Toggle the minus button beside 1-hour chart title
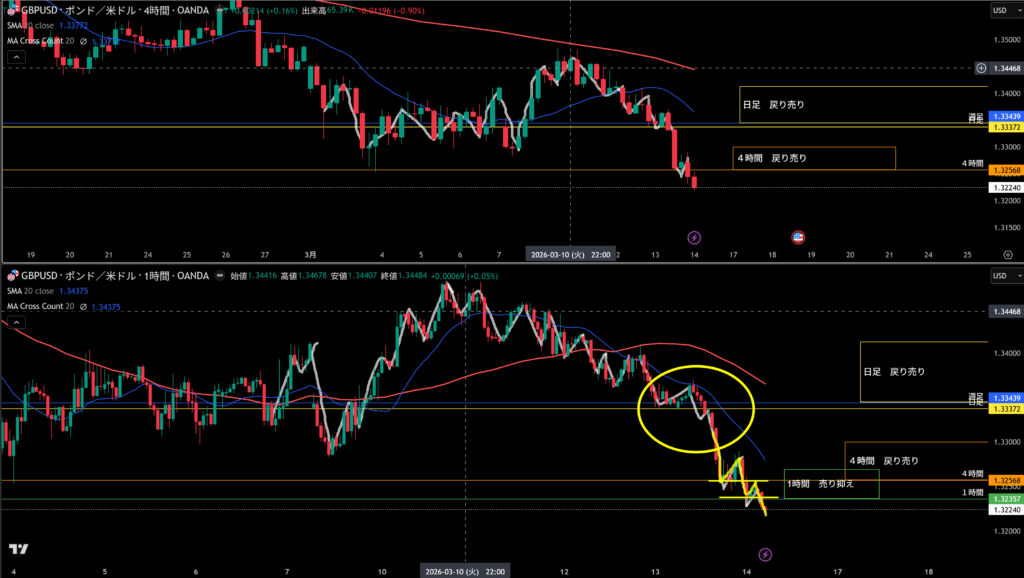This screenshot has height=578, width=1024. 219,275
